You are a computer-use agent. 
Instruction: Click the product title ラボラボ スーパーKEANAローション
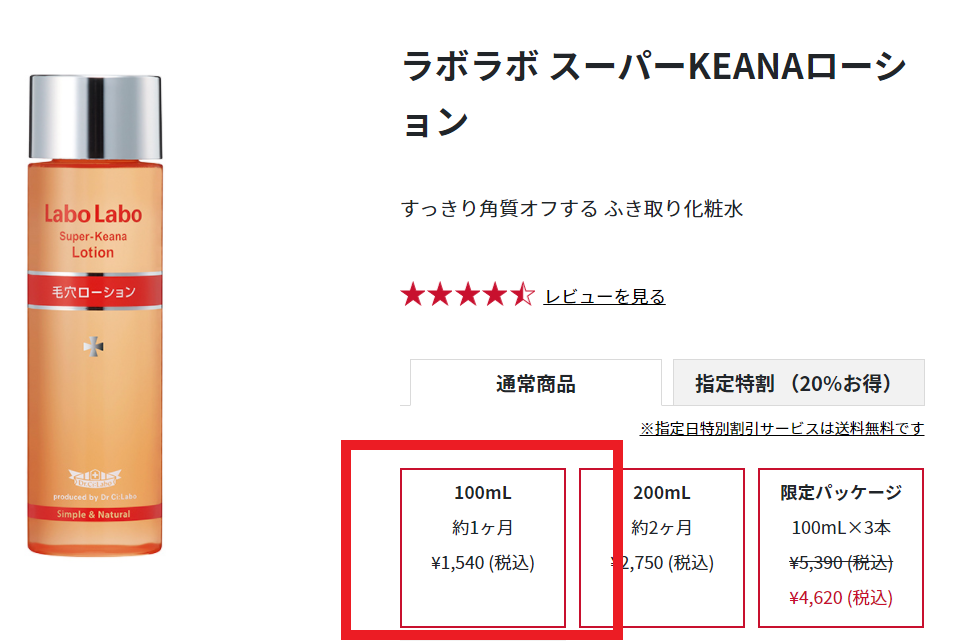[x=654, y=94]
